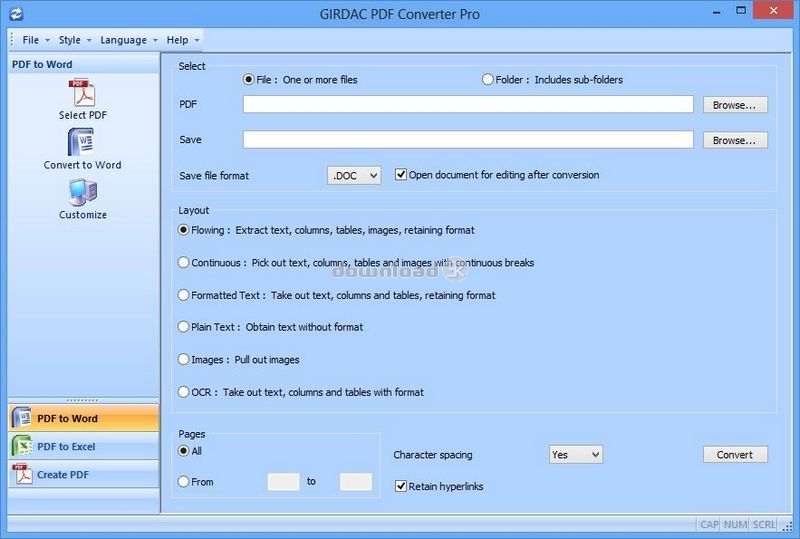Click the Convert to Word icon
800x539 pixels.
tap(82, 141)
